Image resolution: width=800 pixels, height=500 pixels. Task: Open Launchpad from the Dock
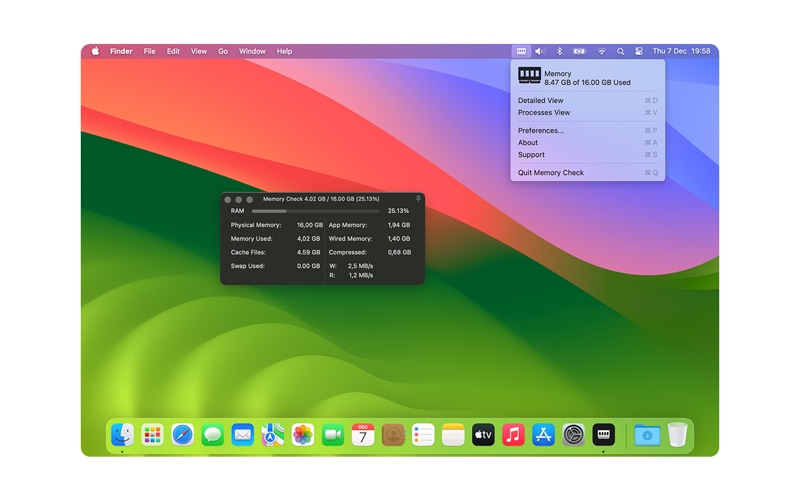coord(152,435)
